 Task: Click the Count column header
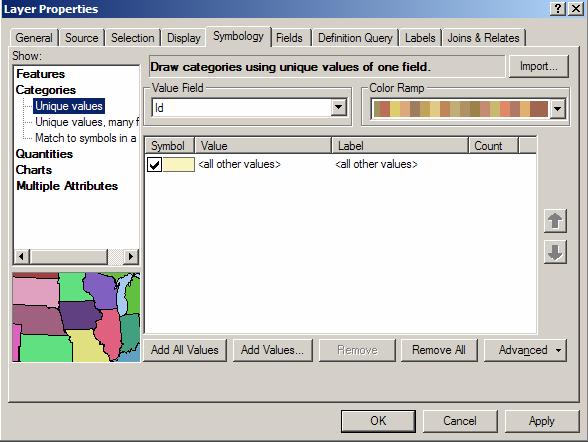click(494, 145)
